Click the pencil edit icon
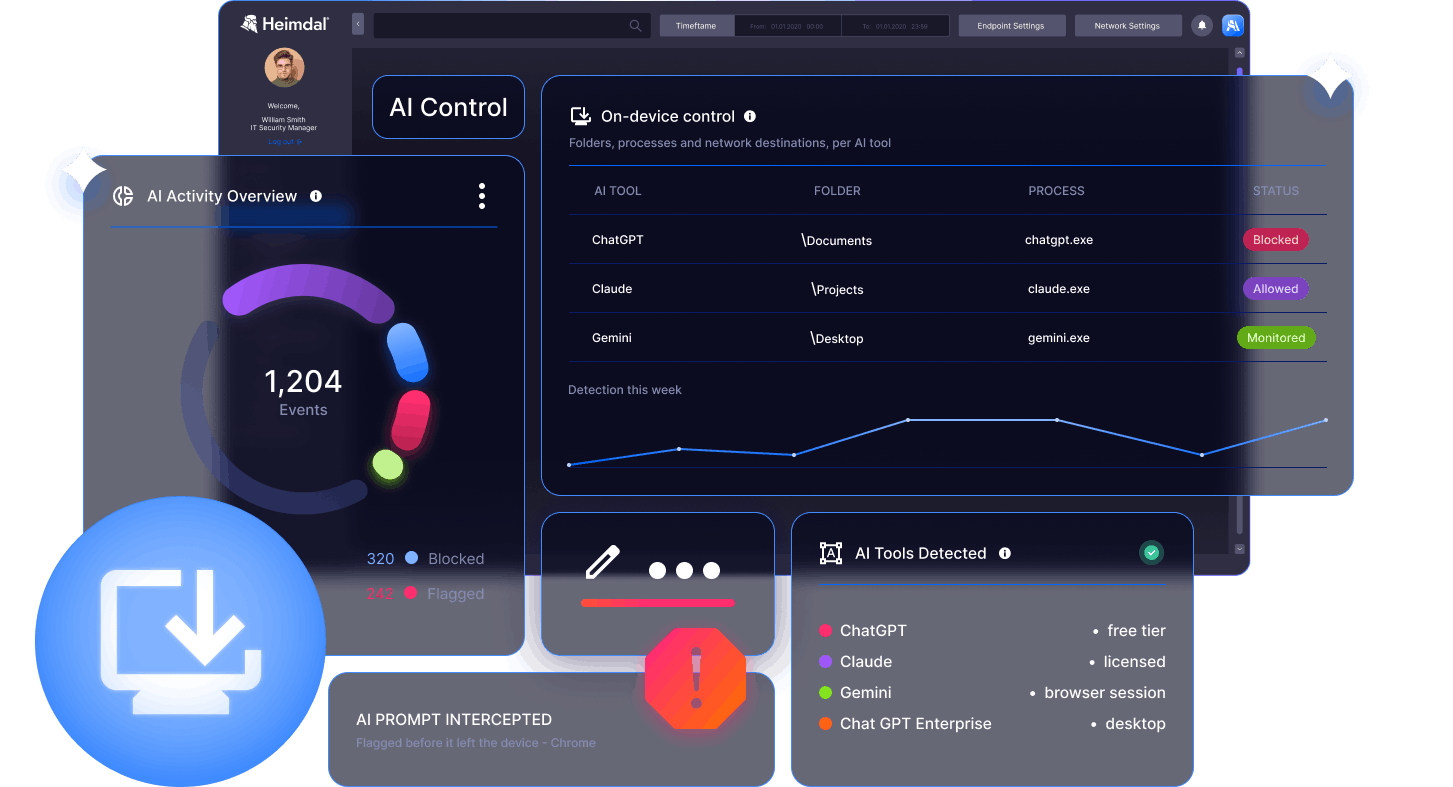This screenshot has width=1453, height=787. click(x=603, y=562)
